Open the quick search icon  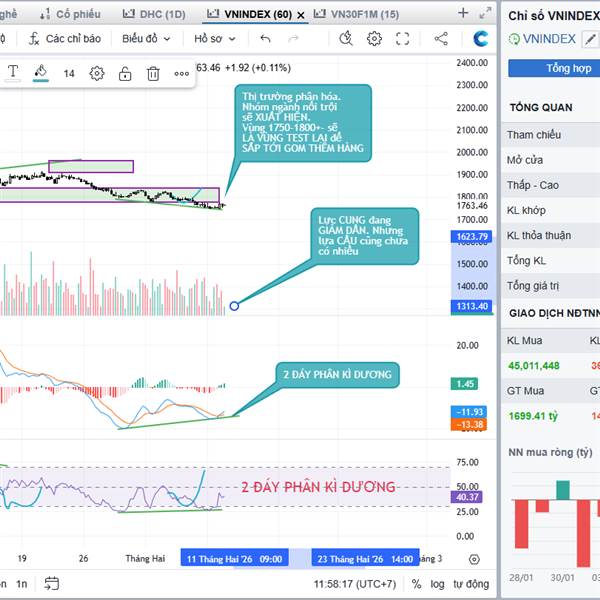(346, 39)
